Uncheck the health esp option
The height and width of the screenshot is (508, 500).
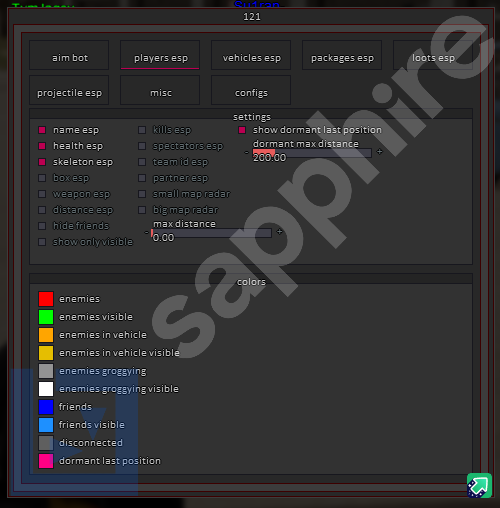click(42, 146)
